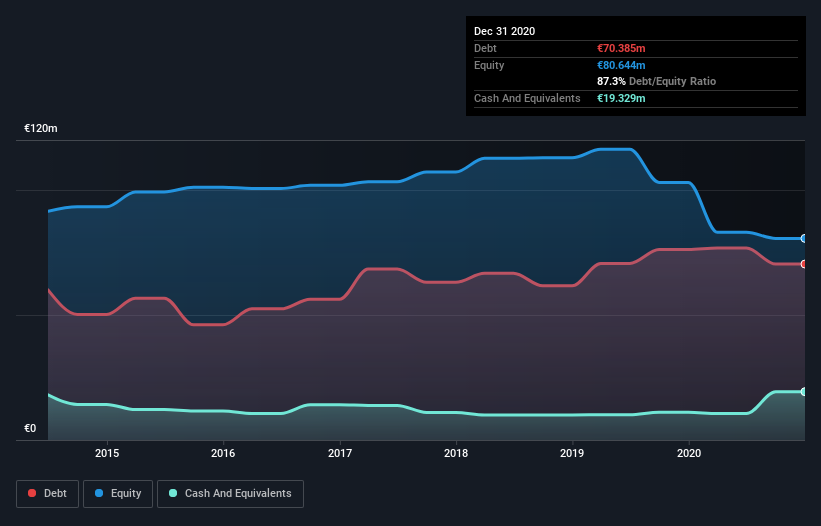Image resolution: width=821 pixels, height=526 pixels.
Task: Click the 2016 x-axis label
Action: [x=223, y=453]
